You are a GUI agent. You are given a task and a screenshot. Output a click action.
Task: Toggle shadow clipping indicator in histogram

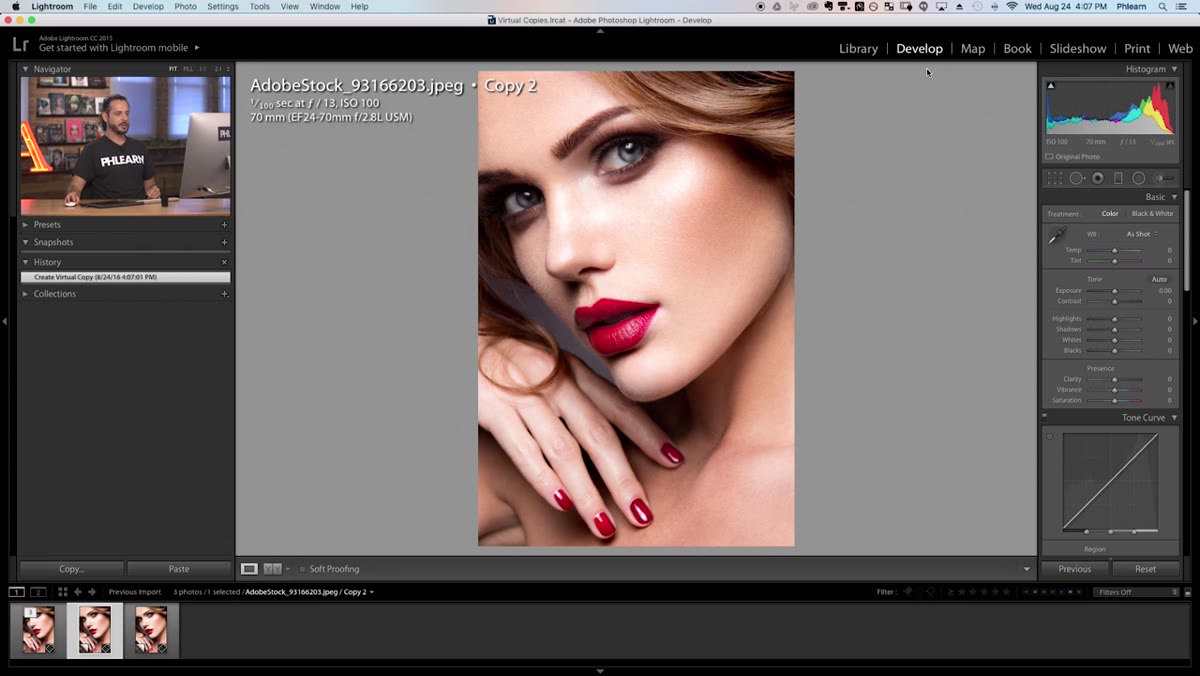(1051, 86)
